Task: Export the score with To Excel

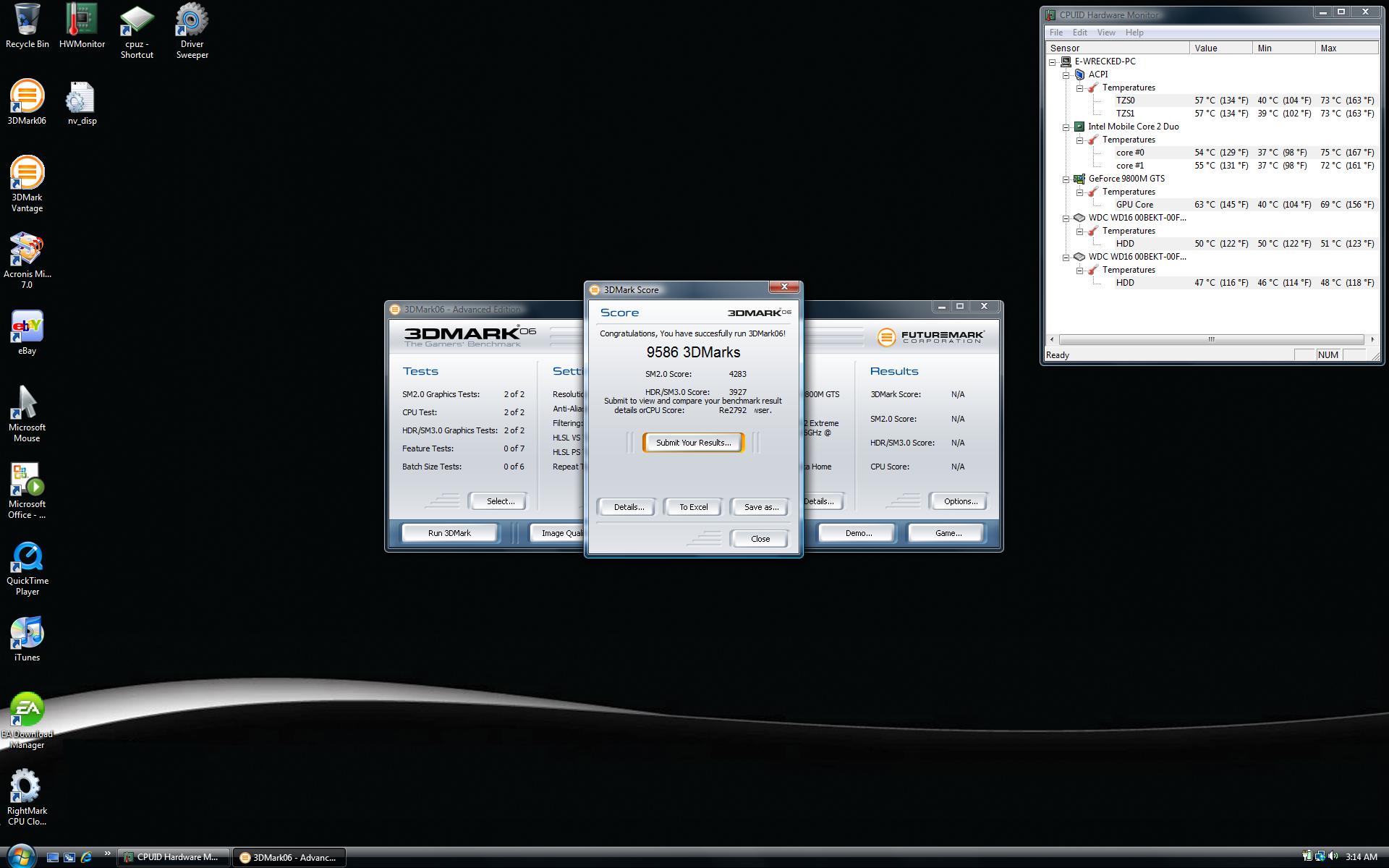Action: tap(693, 507)
